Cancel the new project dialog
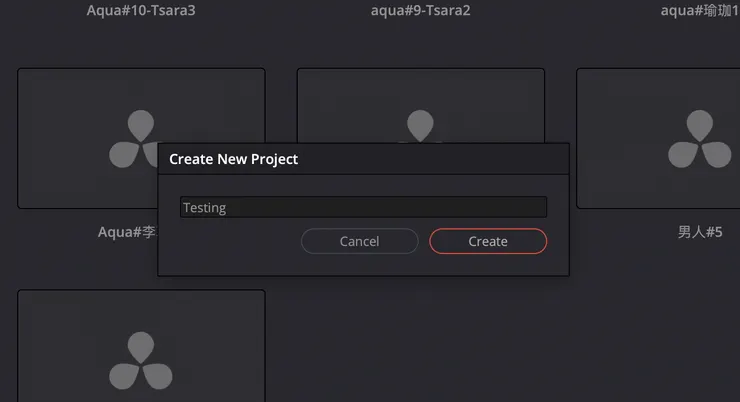740x402 pixels. [x=359, y=241]
